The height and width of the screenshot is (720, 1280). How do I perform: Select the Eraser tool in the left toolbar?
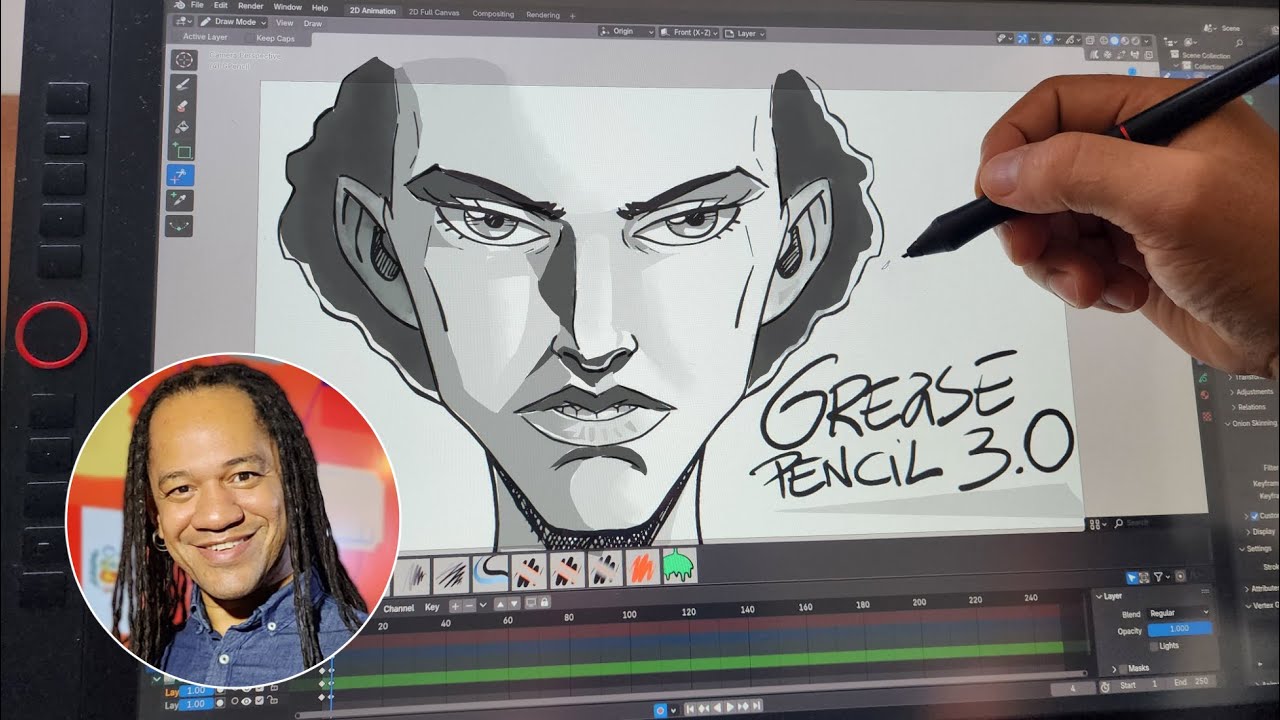(181, 106)
